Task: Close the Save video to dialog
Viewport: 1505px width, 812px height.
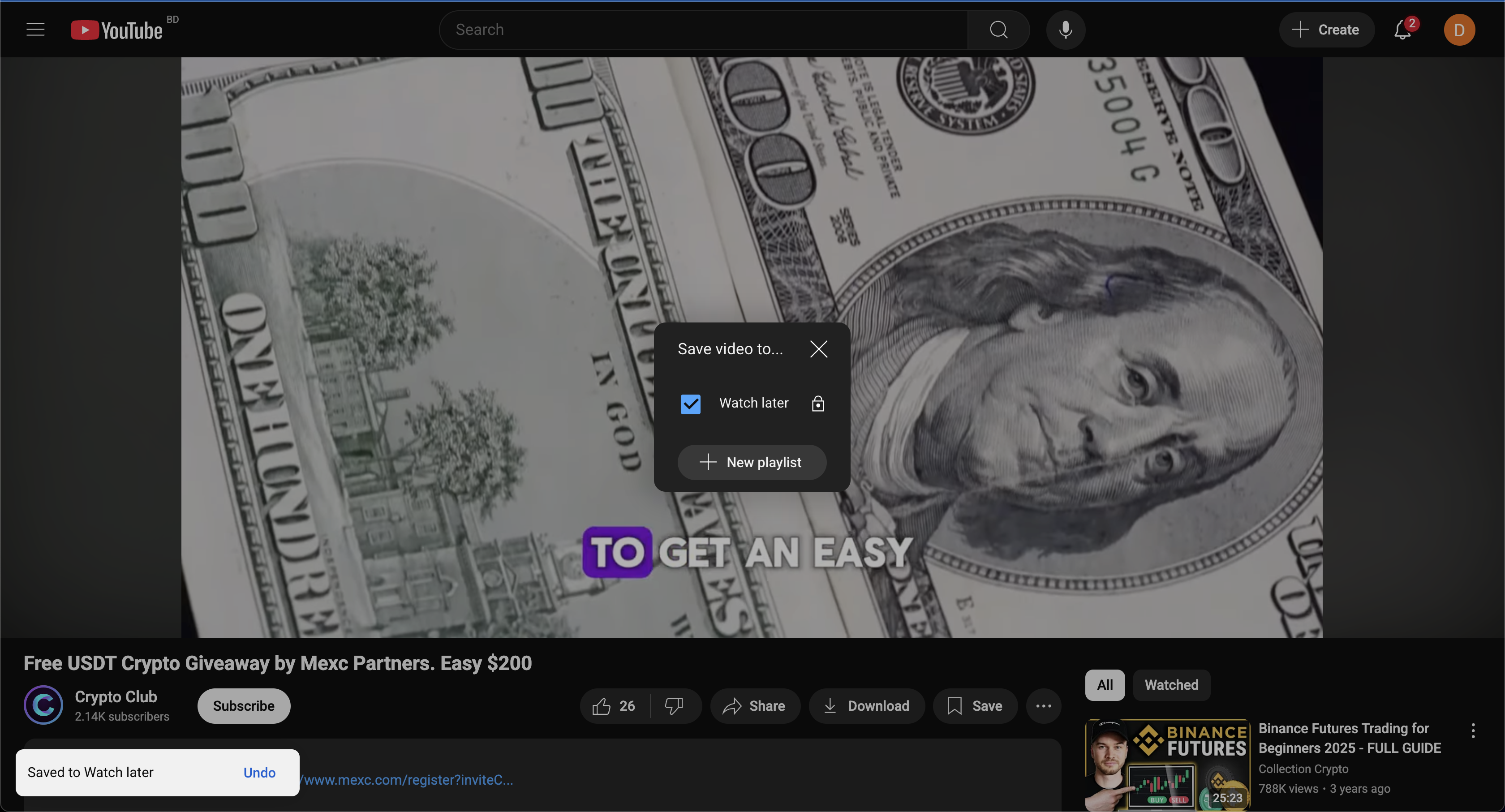Action: 818,349
